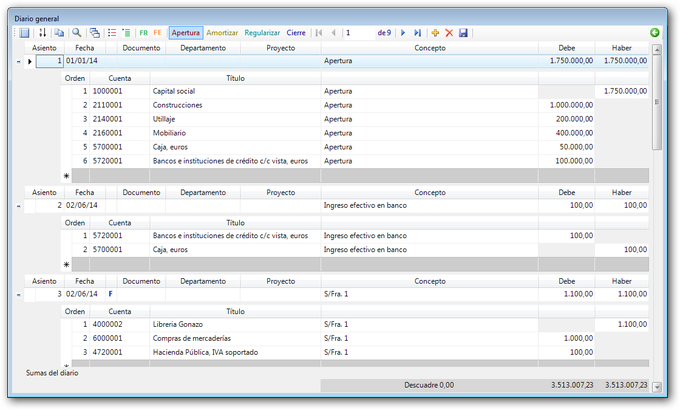This screenshot has height=410, width=680.
Task: Click the Debe journal sum 3.513.007,23
Action: pyautogui.click(x=567, y=385)
